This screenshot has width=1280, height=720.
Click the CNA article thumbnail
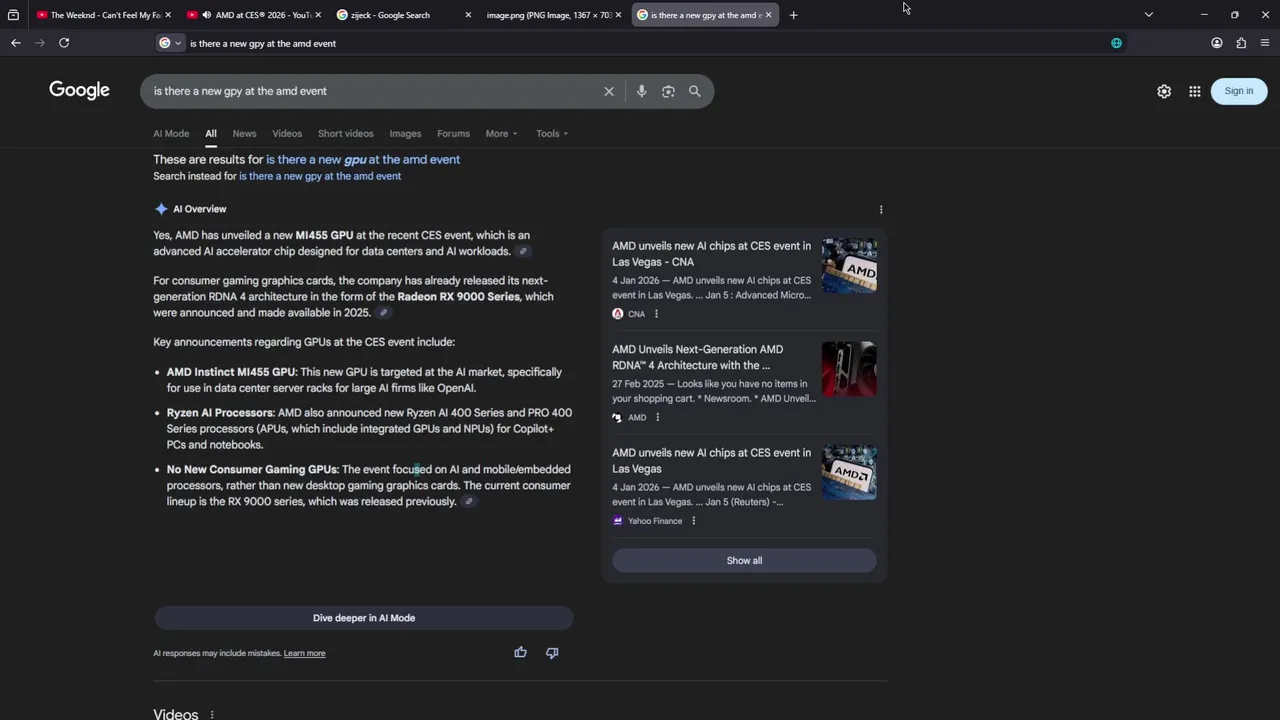(x=849, y=266)
